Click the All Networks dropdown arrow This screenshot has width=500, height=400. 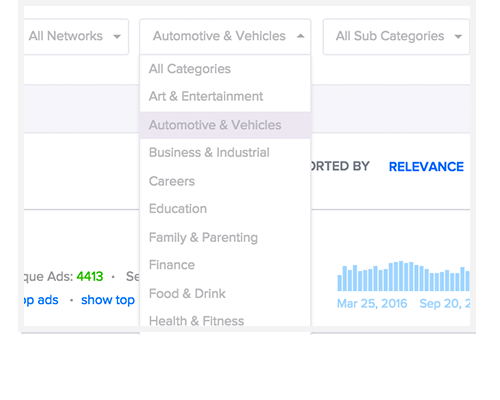coord(117,36)
